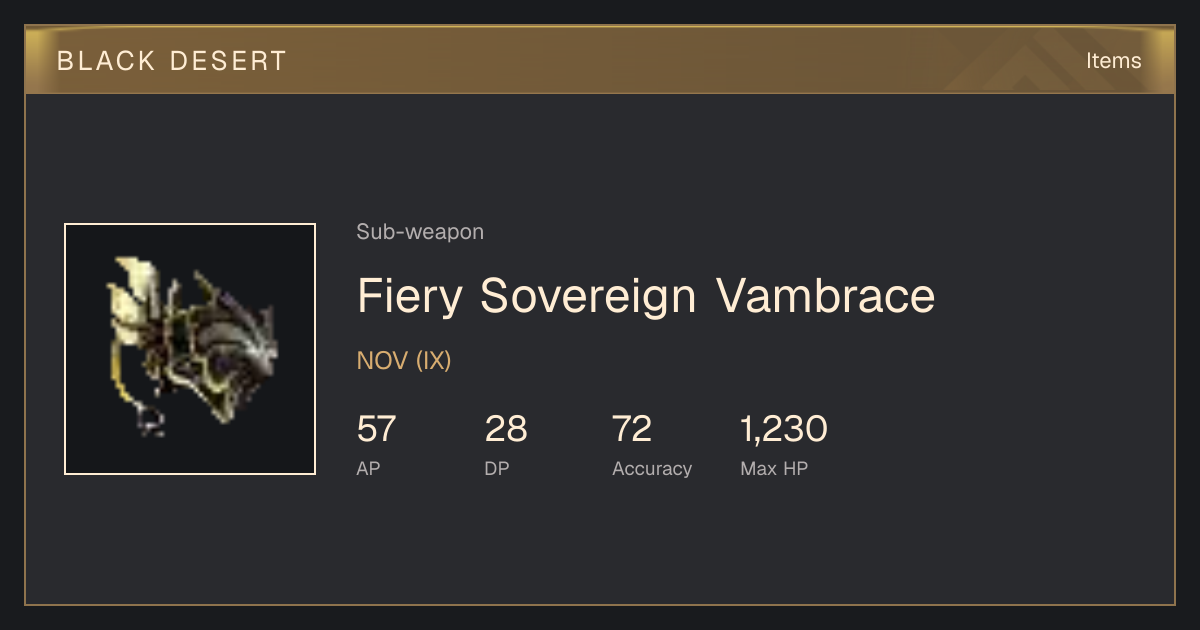Image resolution: width=1200 pixels, height=630 pixels.
Task: Click the empty dark card area below stats
Action: tap(600, 545)
